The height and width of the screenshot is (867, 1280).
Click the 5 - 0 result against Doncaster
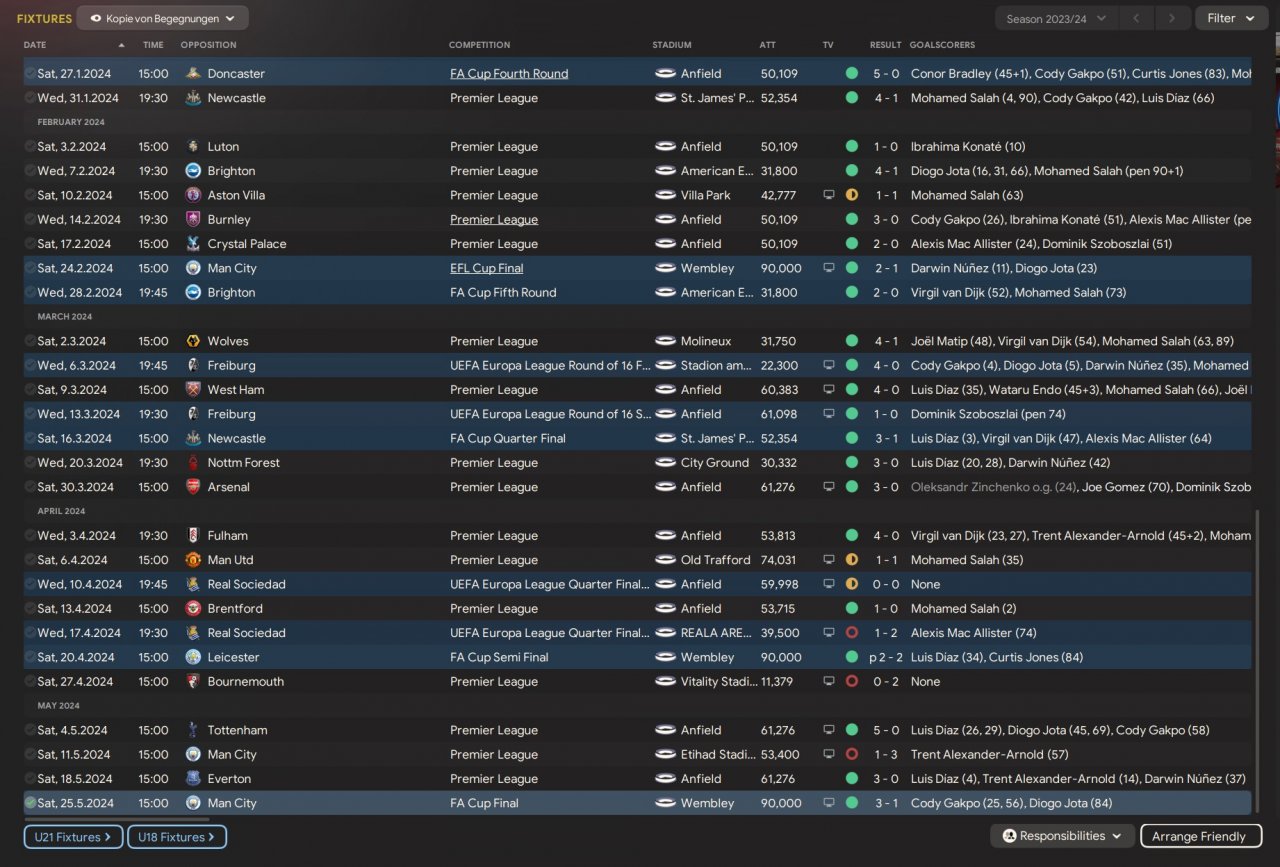click(x=886, y=73)
